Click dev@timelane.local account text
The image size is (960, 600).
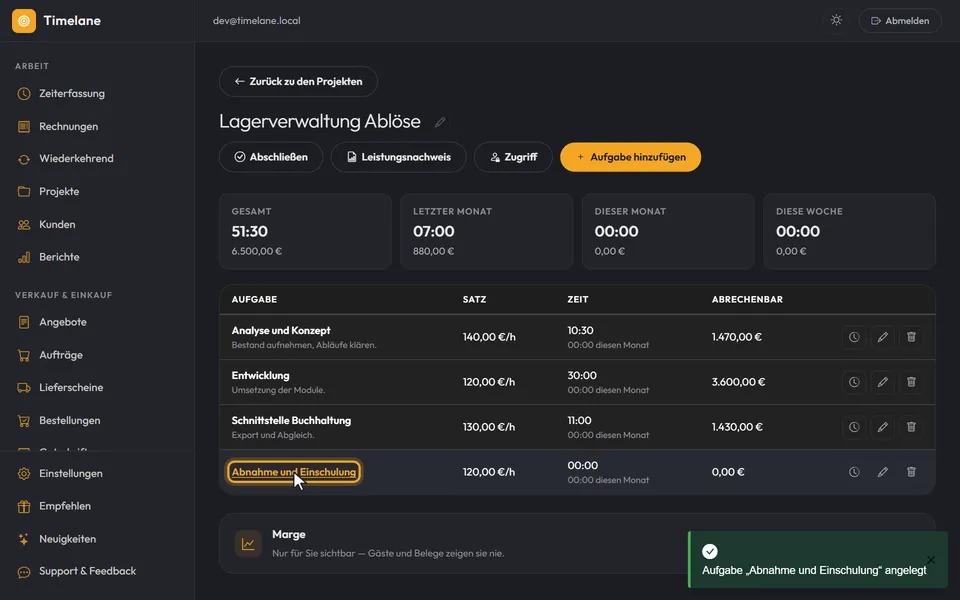coord(257,21)
